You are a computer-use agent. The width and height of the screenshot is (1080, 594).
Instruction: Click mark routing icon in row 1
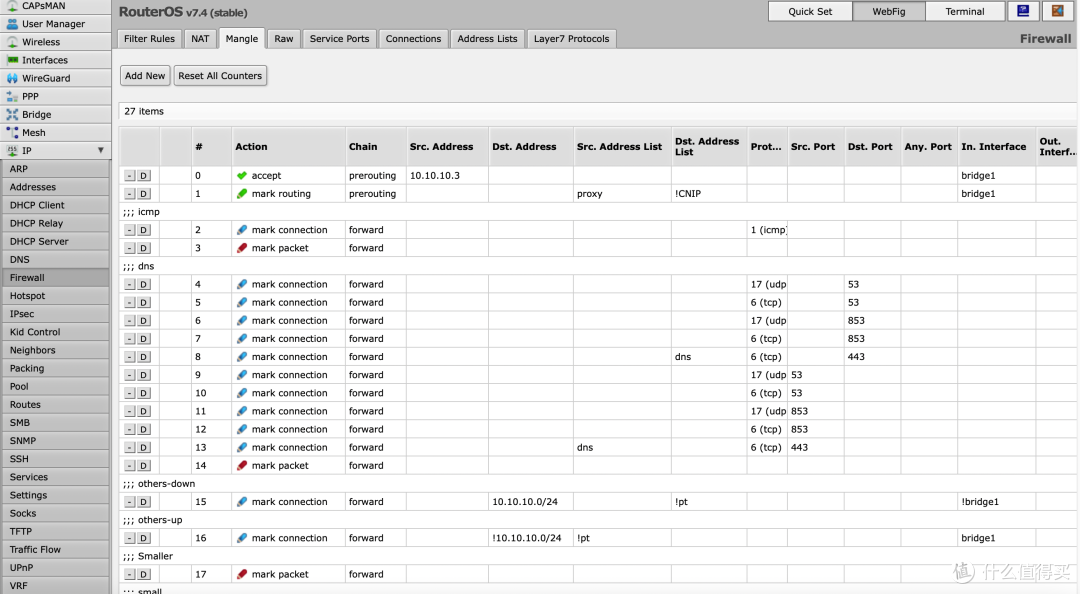(242, 194)
